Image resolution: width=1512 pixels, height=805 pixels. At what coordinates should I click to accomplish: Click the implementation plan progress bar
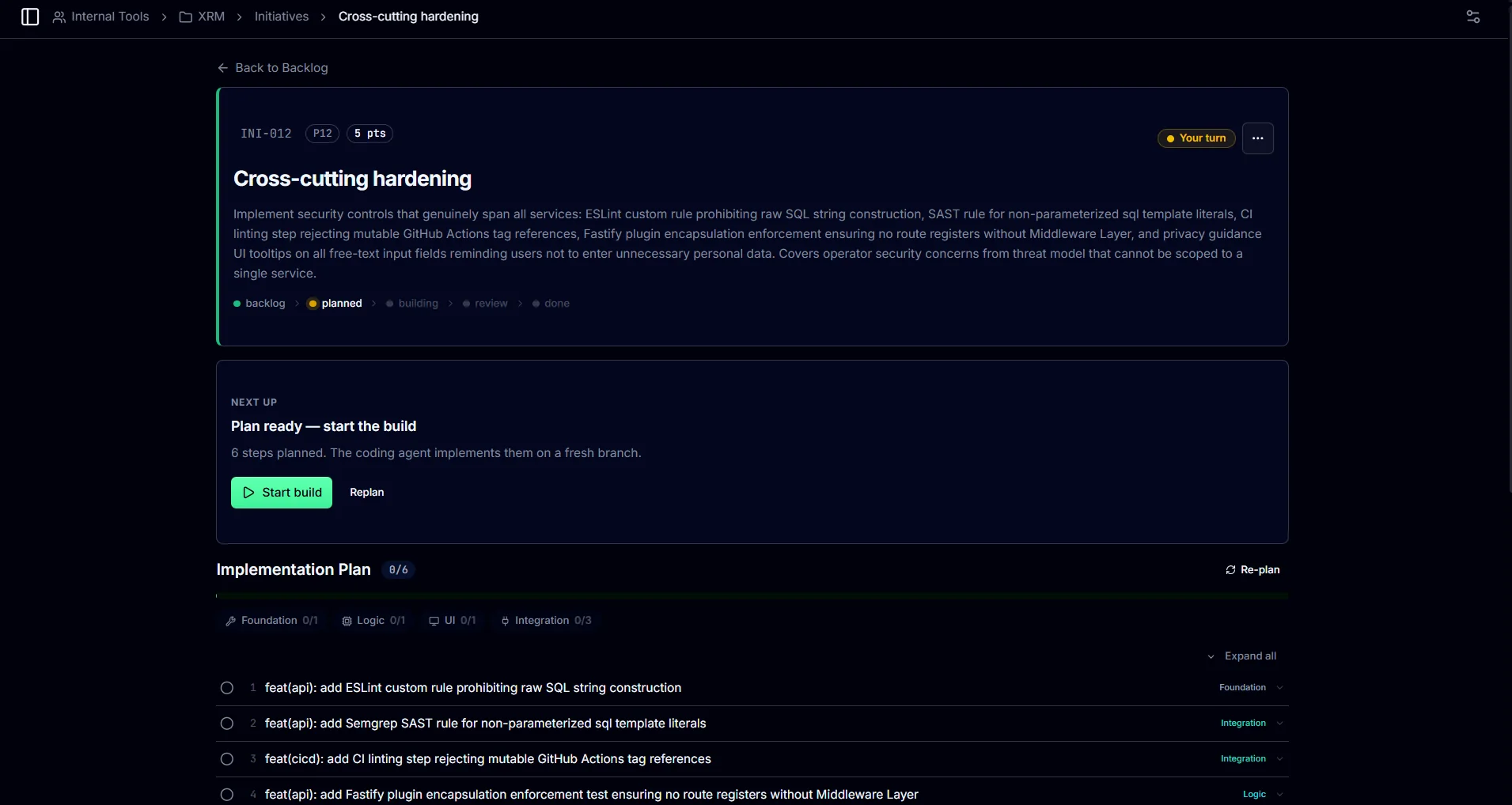[752, 596]
